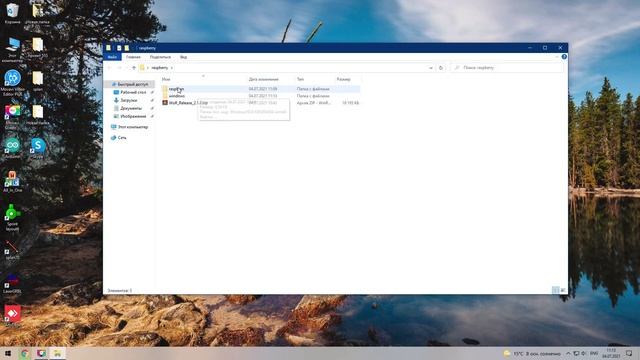The image size is (640, 360).
Task: Expand the chevron after raspberry breadcrumb
Action: tap(172, 68)
